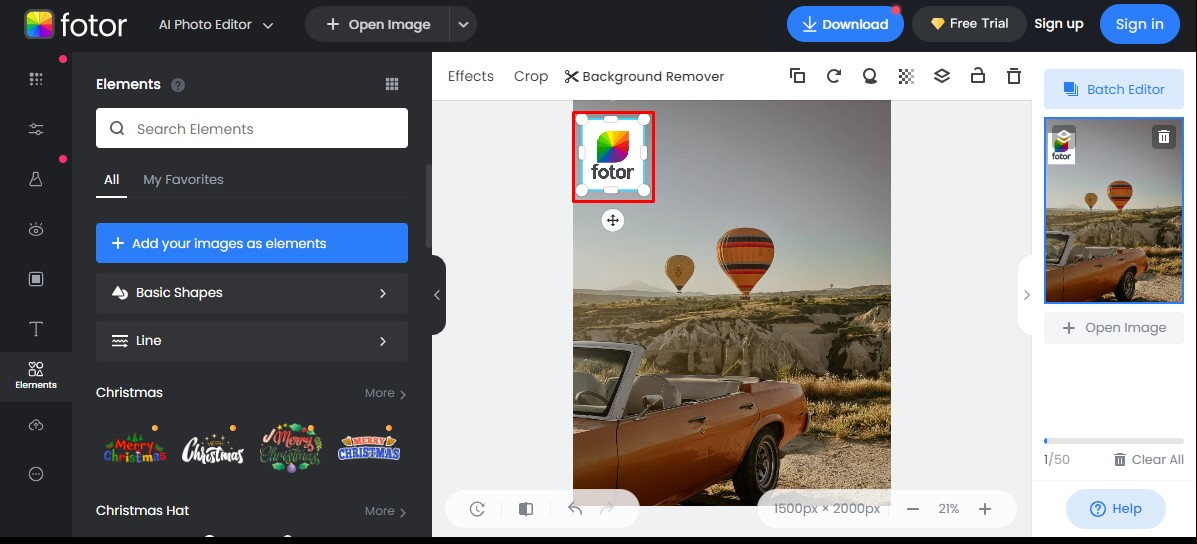Click the Fotor logo in the header
This screenshot has height=544, width=1197.
tap(76, 24)
